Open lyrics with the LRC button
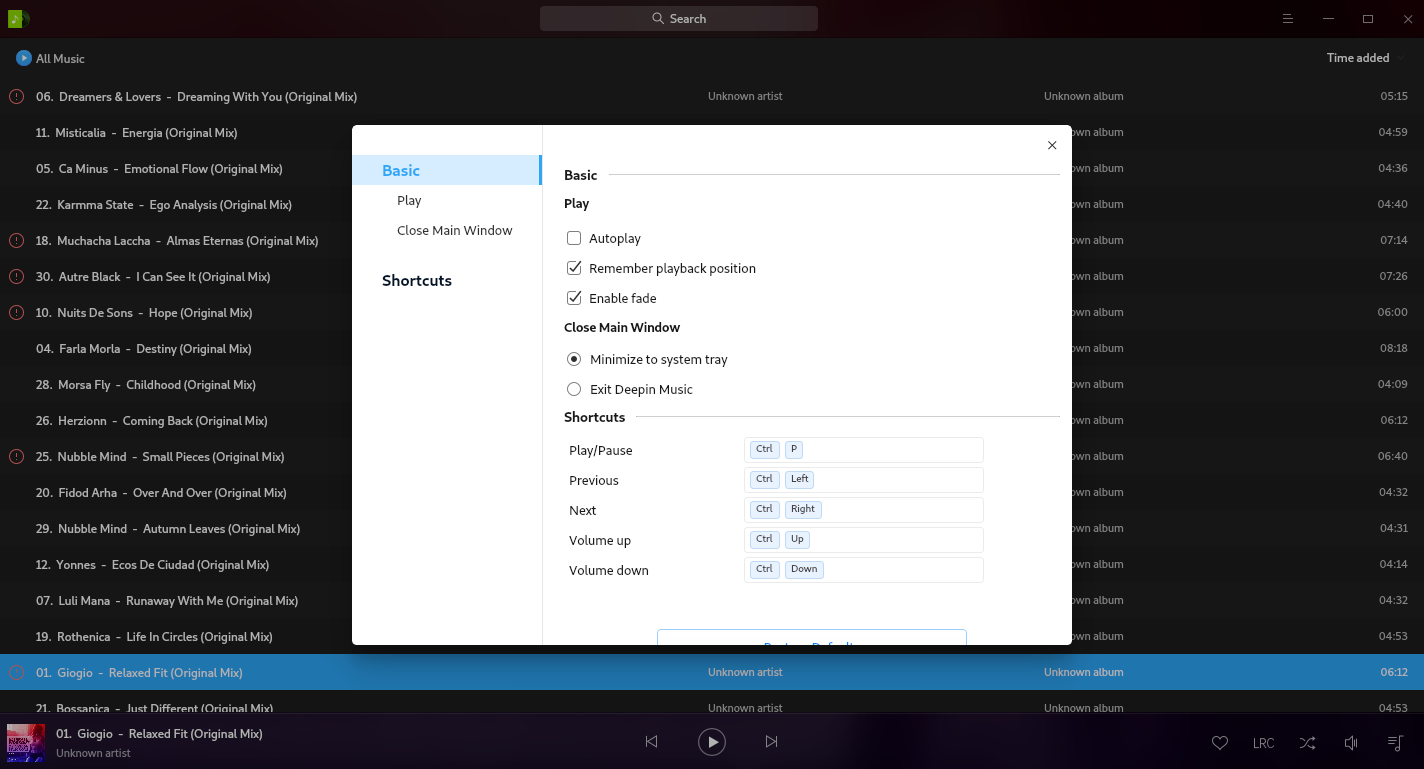The image size is (1424, 769). coord(1263,743)
